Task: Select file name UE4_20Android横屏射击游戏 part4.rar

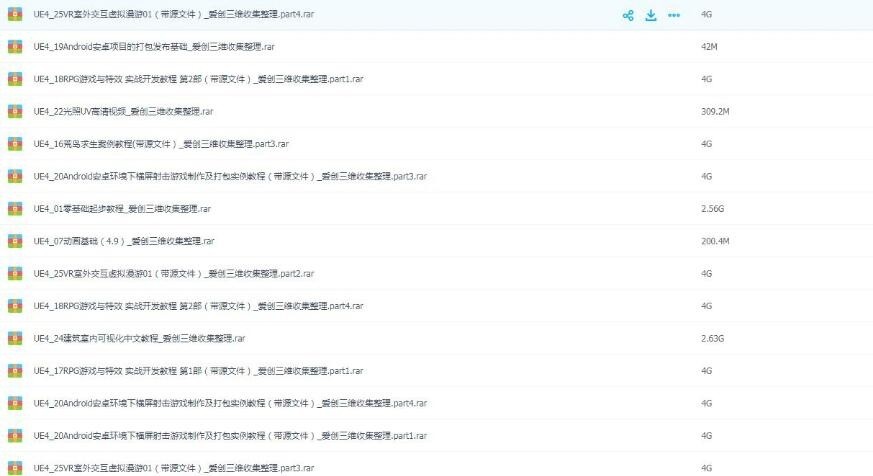Action: point(230,403)
